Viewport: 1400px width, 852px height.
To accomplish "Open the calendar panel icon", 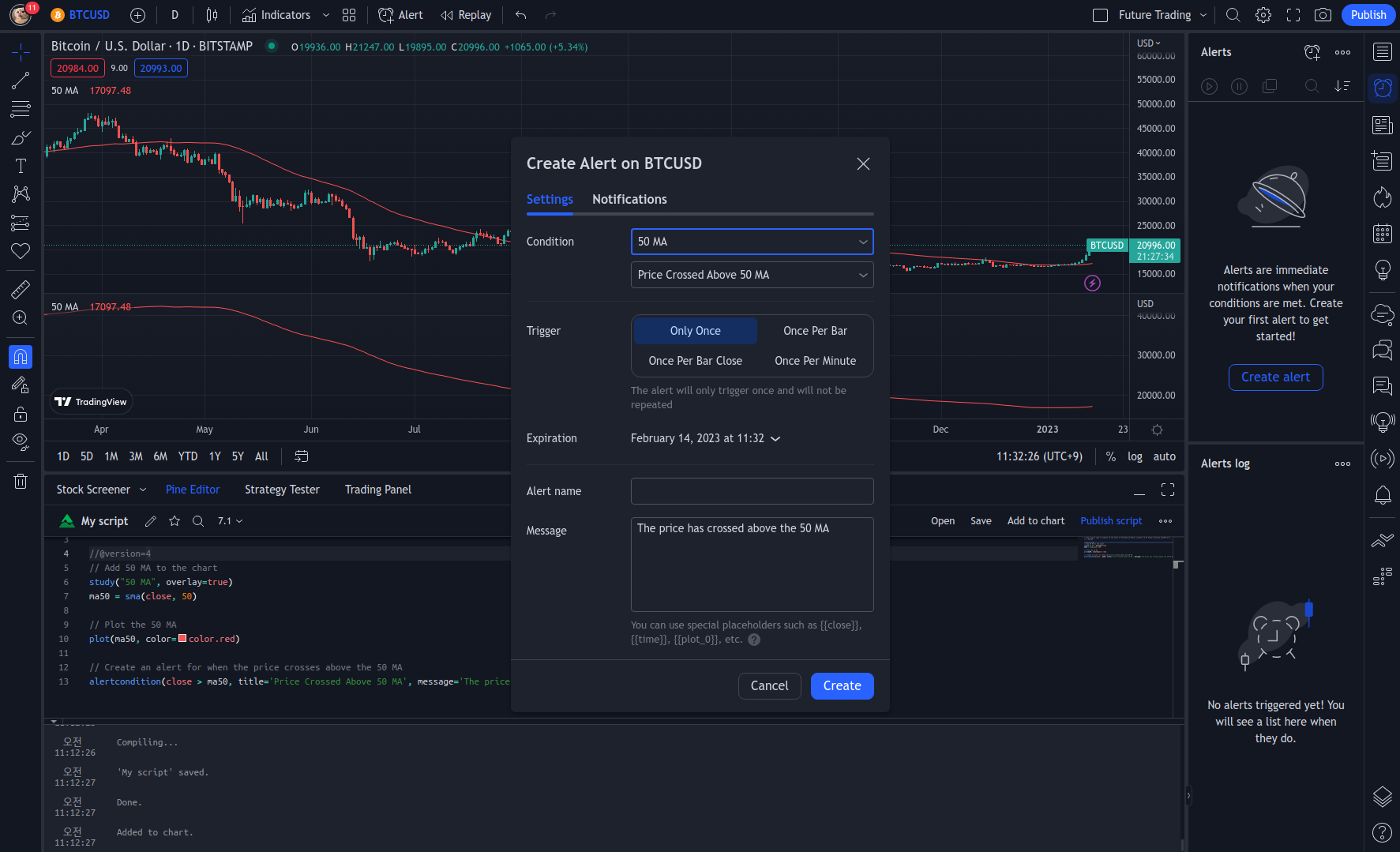I will point(1382,234).
